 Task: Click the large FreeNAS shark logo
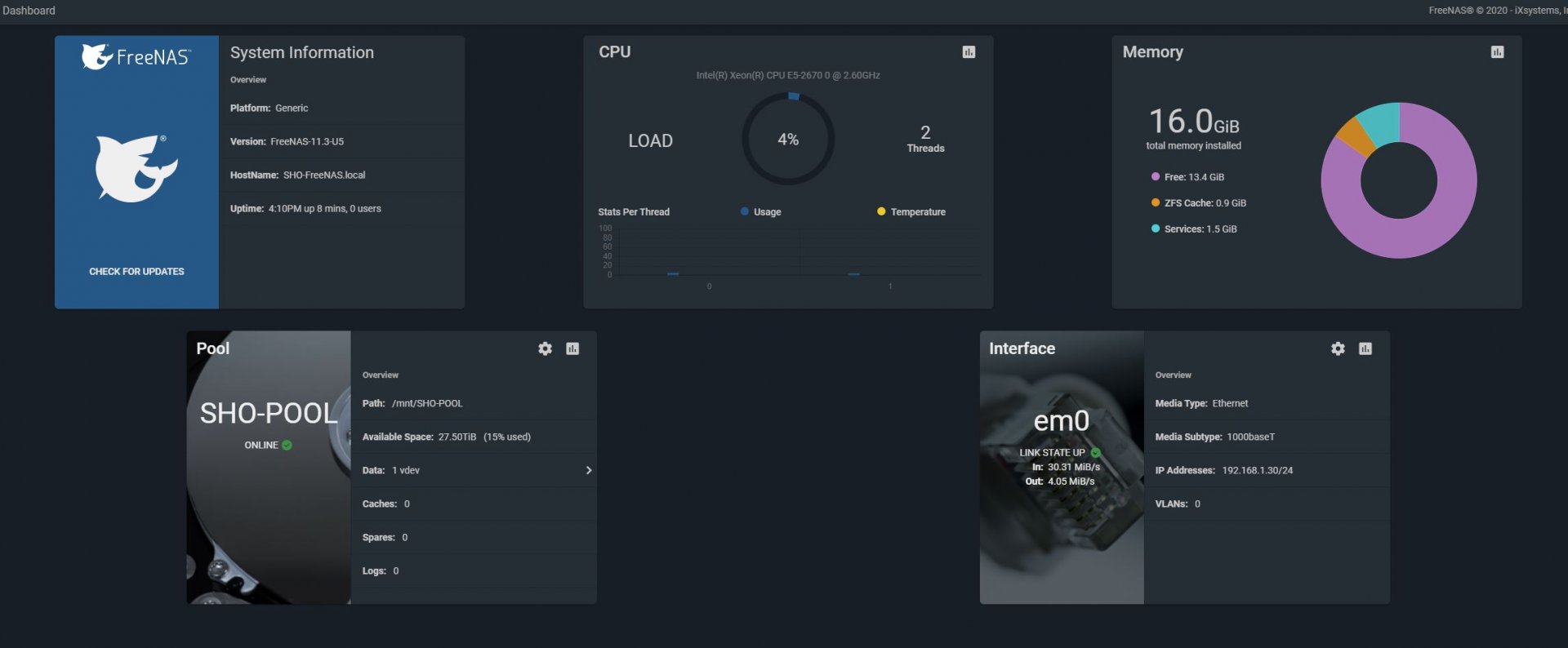point(136,168)
